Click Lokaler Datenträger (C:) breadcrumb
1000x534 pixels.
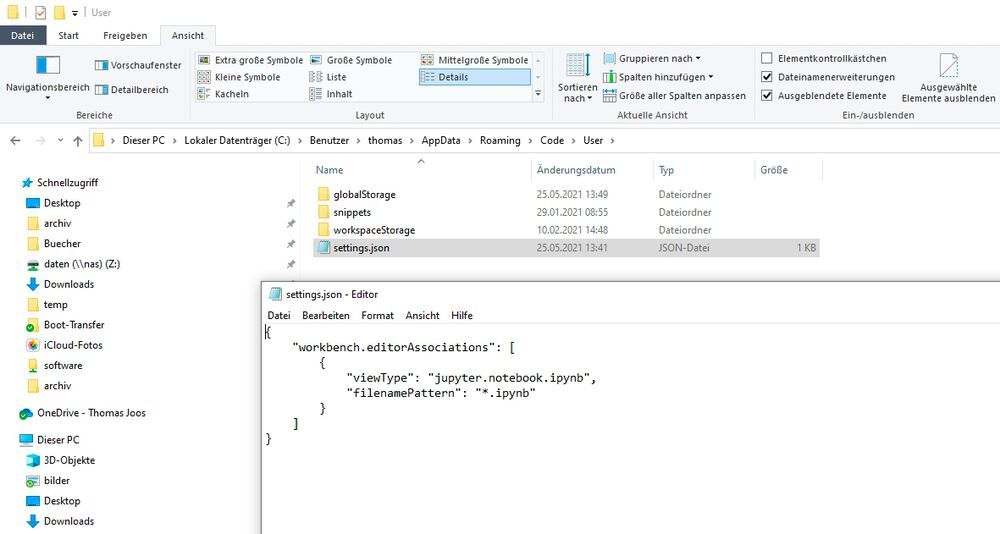(x=237, y=140)
